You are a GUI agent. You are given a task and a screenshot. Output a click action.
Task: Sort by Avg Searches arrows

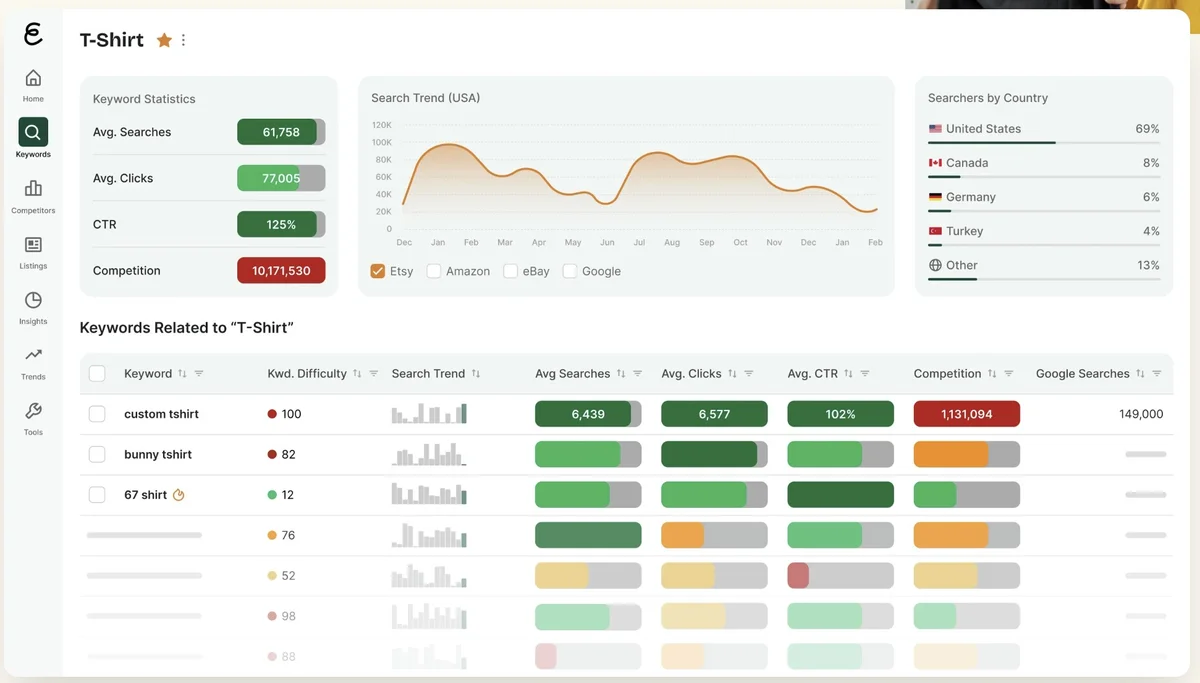coord(621,373)
